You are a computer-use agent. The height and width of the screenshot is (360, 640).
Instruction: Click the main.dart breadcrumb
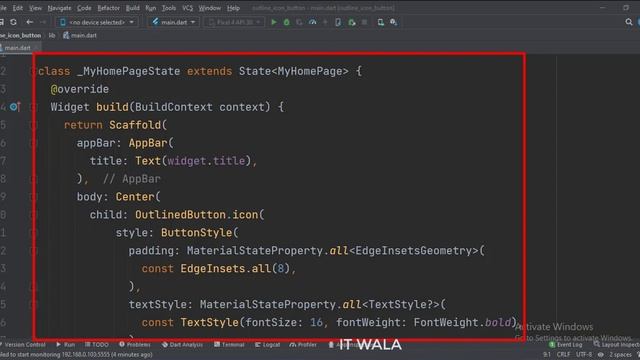80,36
